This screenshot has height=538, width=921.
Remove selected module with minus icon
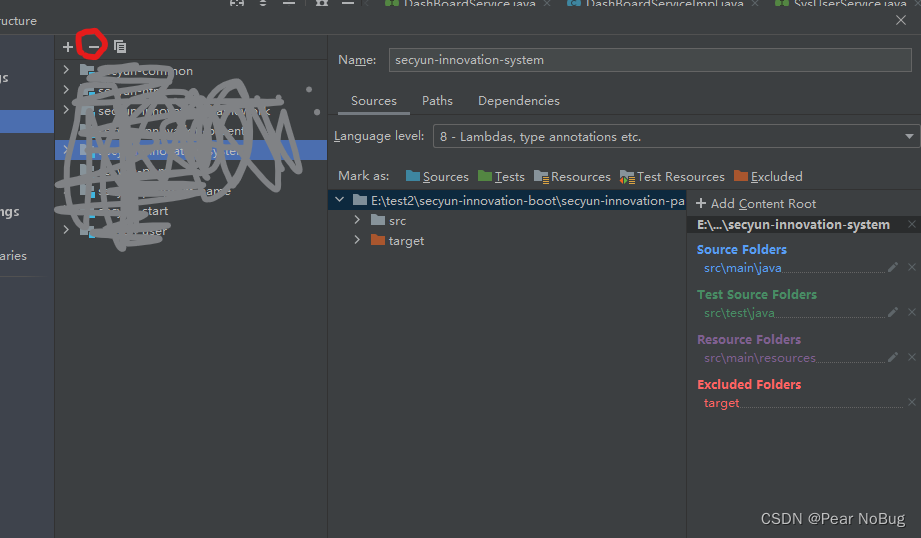tap(93, 46)
